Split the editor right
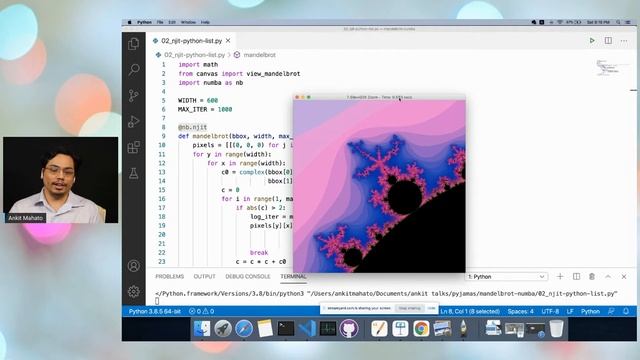Viewport: 640px width, 360px height. tap(608, 40)
